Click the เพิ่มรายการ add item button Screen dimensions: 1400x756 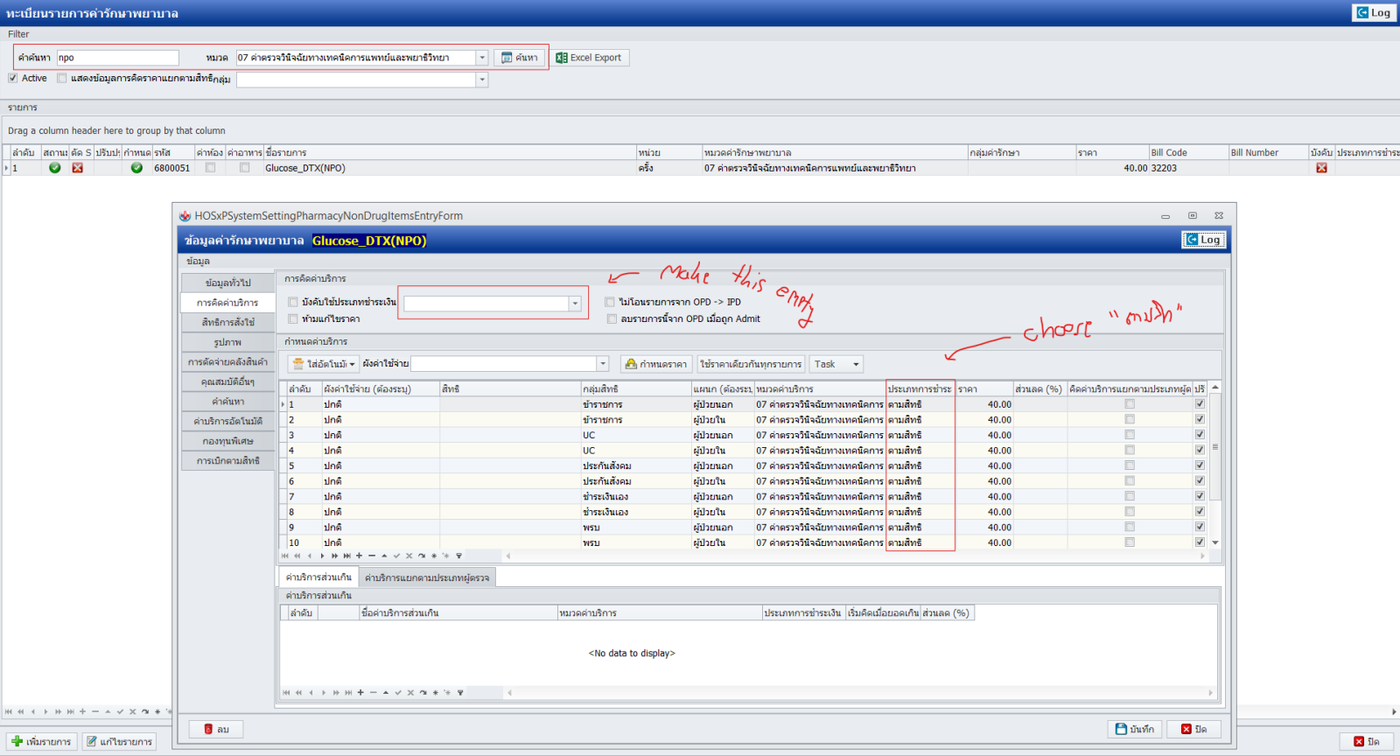click(x=41, y=741)
